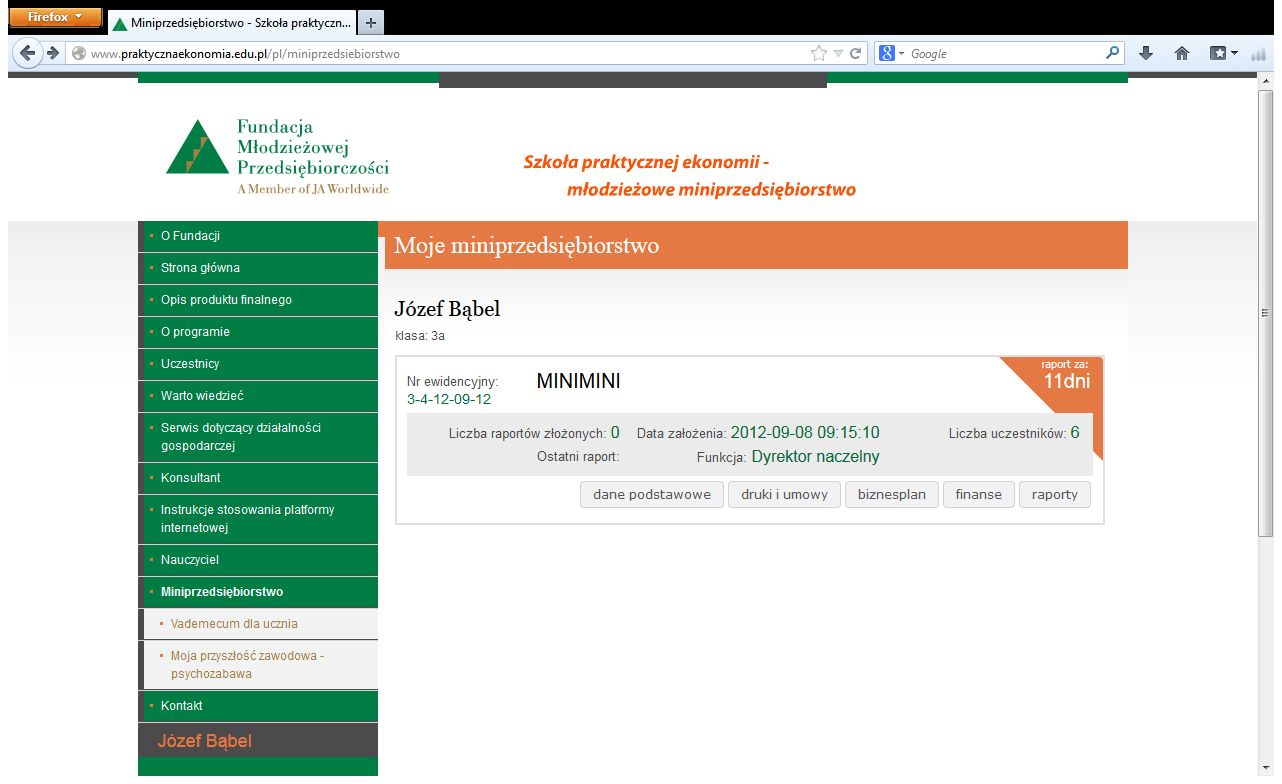1282x784 pixels.
Task: Open Moja przyszłość zawodowa - psychozabawa link
Action: (x=258, y=665)
